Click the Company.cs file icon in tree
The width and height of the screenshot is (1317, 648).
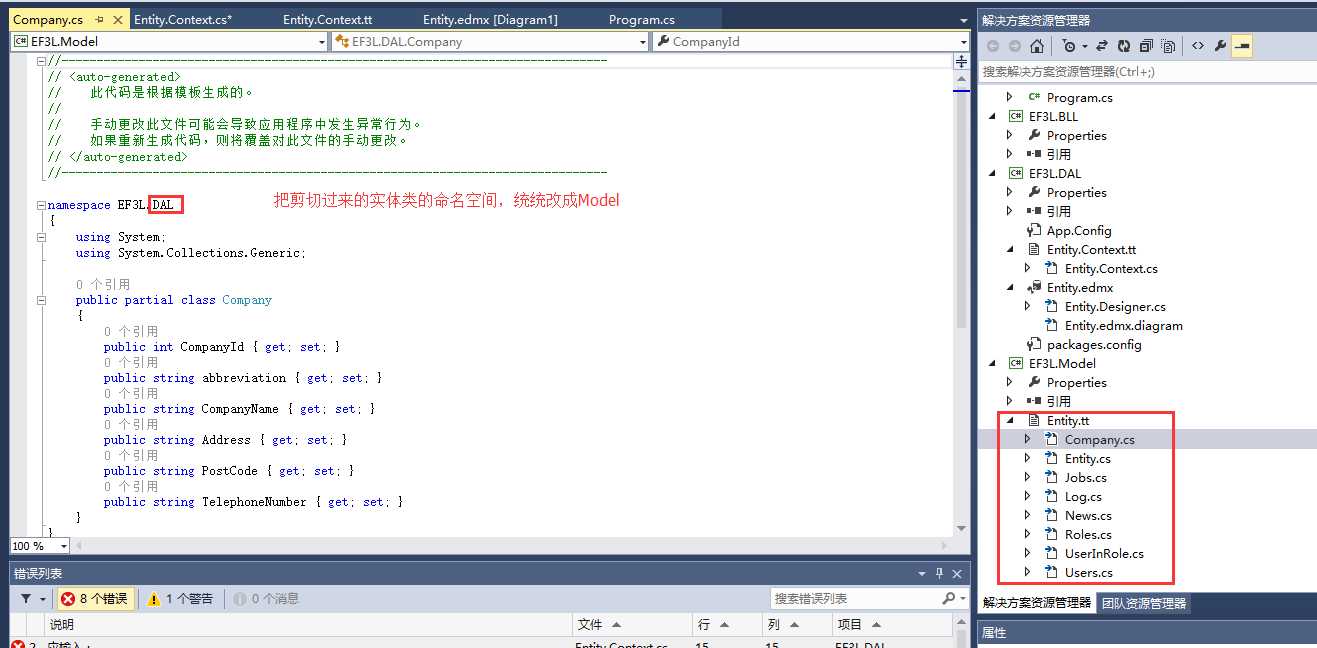tap(1051, 439)
